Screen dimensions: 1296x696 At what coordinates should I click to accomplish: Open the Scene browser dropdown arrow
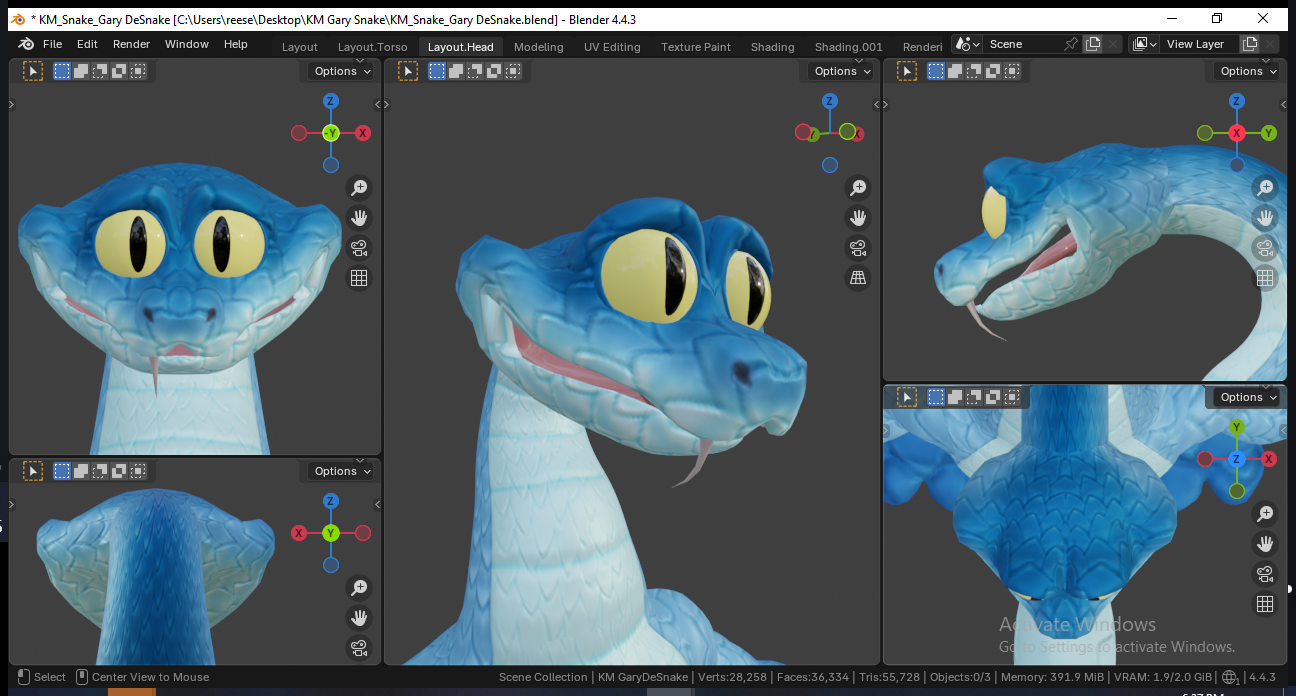coord(975,43)
